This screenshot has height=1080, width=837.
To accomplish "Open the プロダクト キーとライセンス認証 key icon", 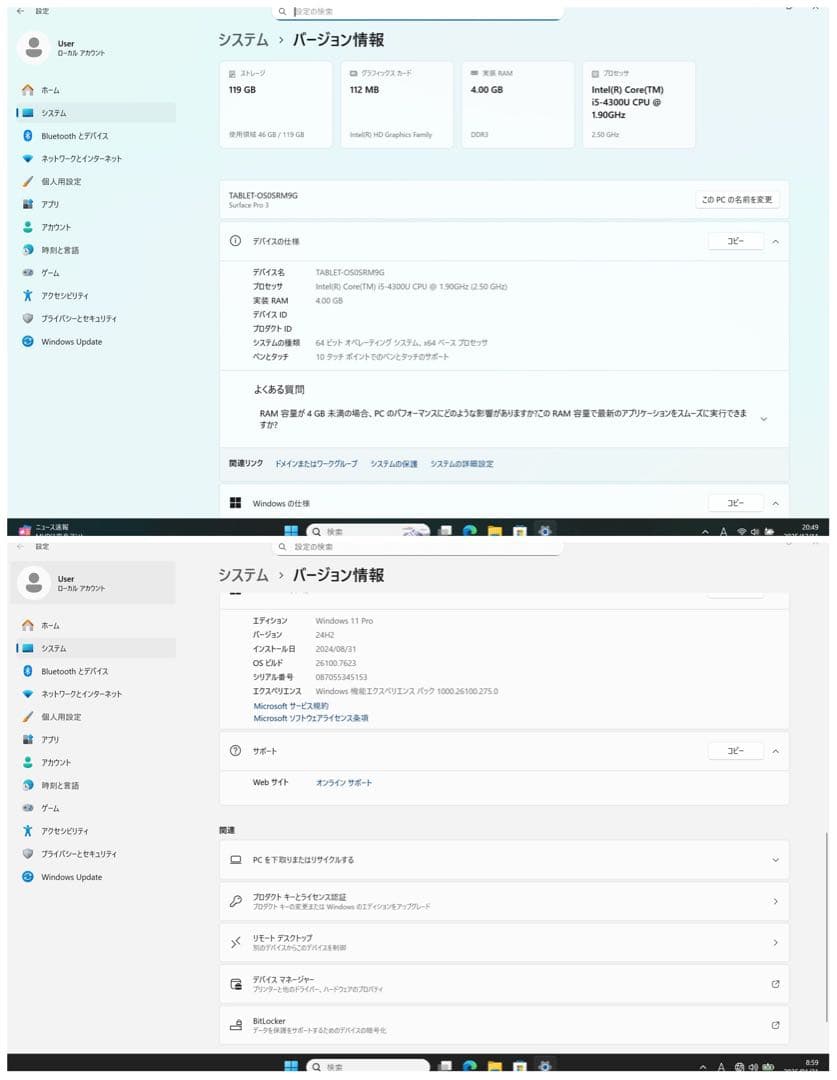I will [236, 901].
